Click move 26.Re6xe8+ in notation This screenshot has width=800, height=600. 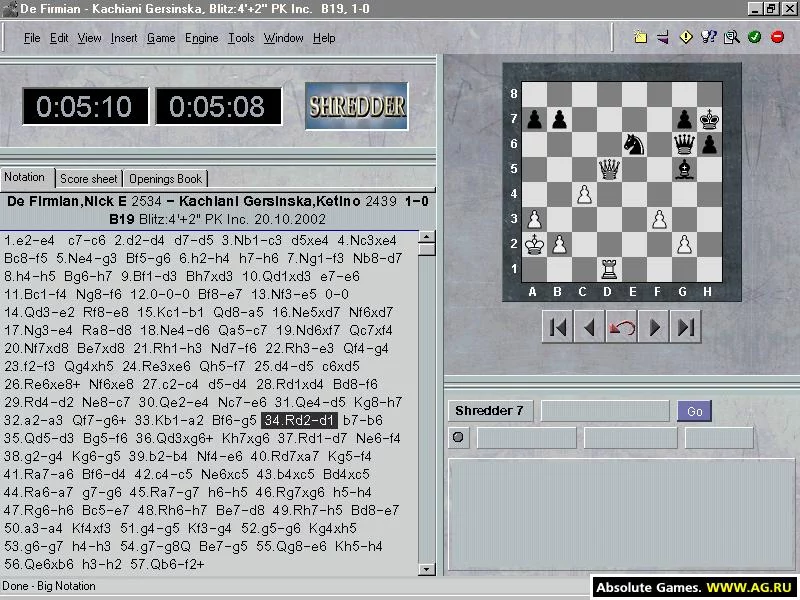pos(42,384)
